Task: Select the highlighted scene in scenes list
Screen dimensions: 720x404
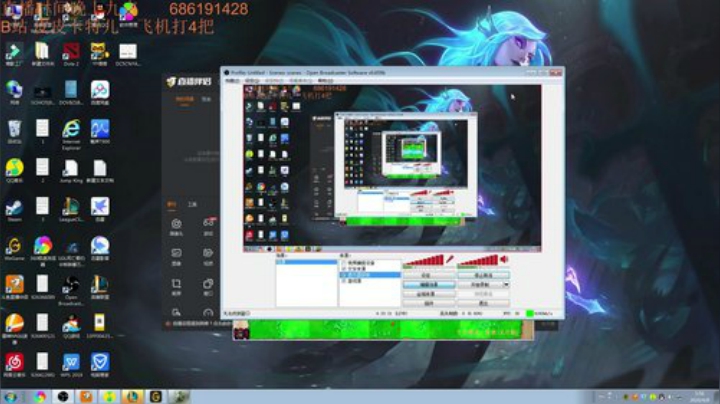Action: [306, 263]
